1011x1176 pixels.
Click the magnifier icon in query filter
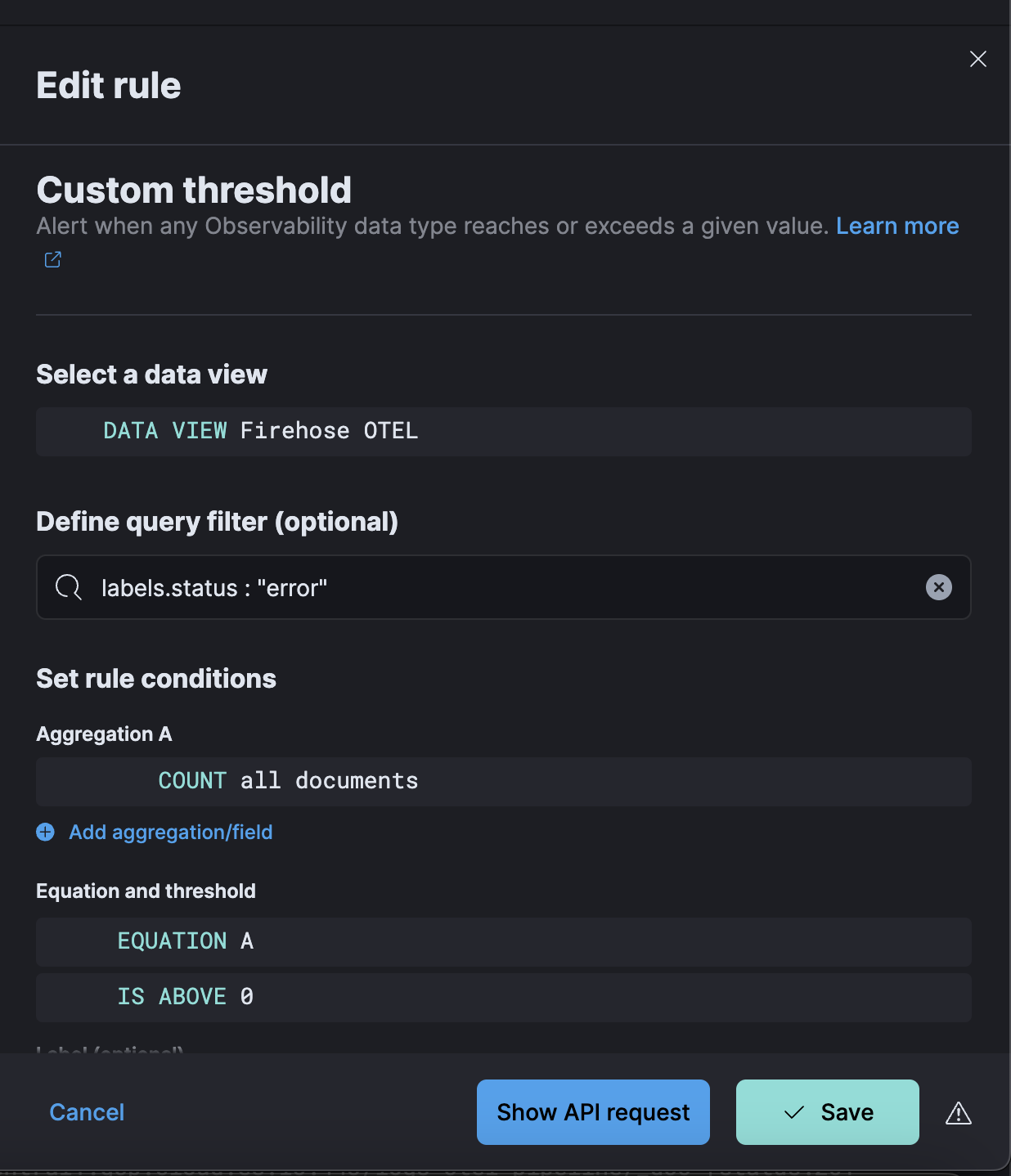click(x=68, y=587)
